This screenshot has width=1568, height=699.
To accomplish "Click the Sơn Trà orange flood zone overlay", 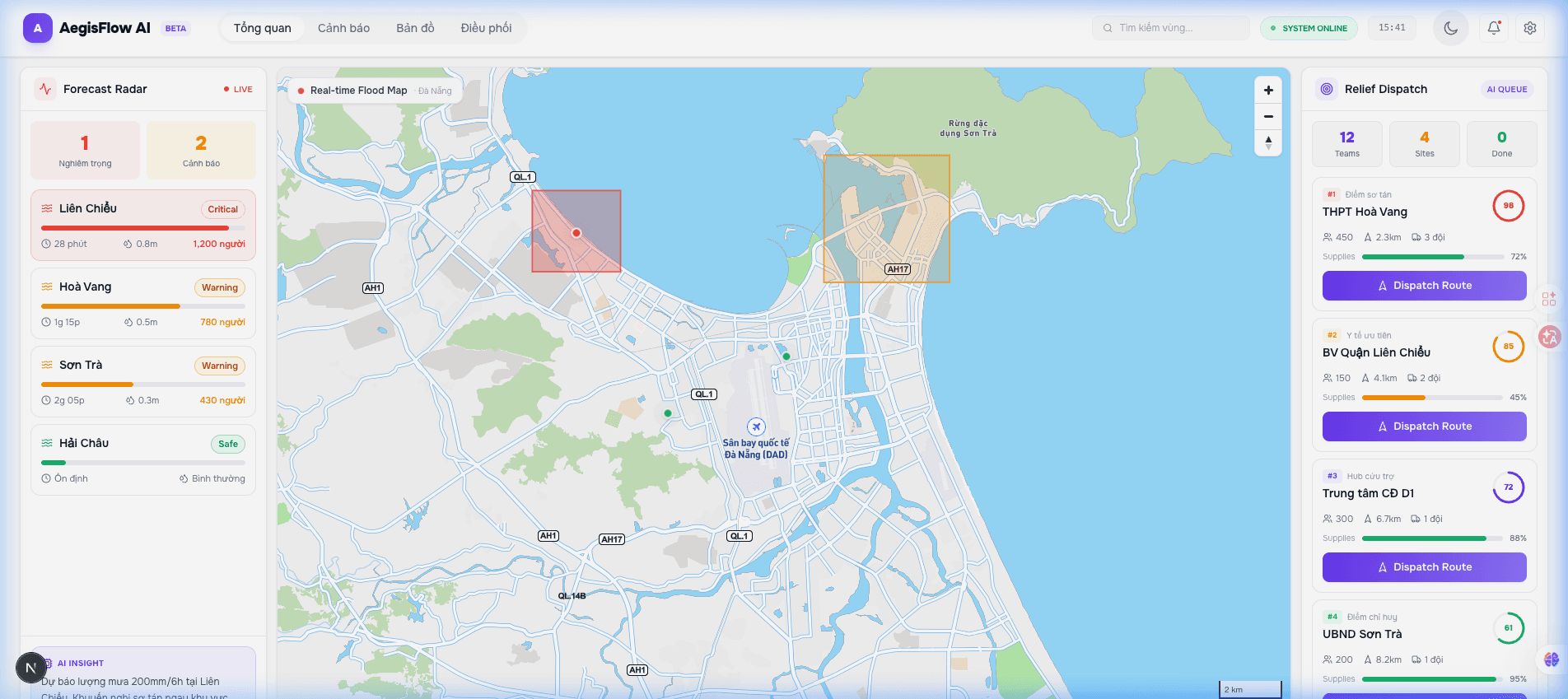I will 886,218.
